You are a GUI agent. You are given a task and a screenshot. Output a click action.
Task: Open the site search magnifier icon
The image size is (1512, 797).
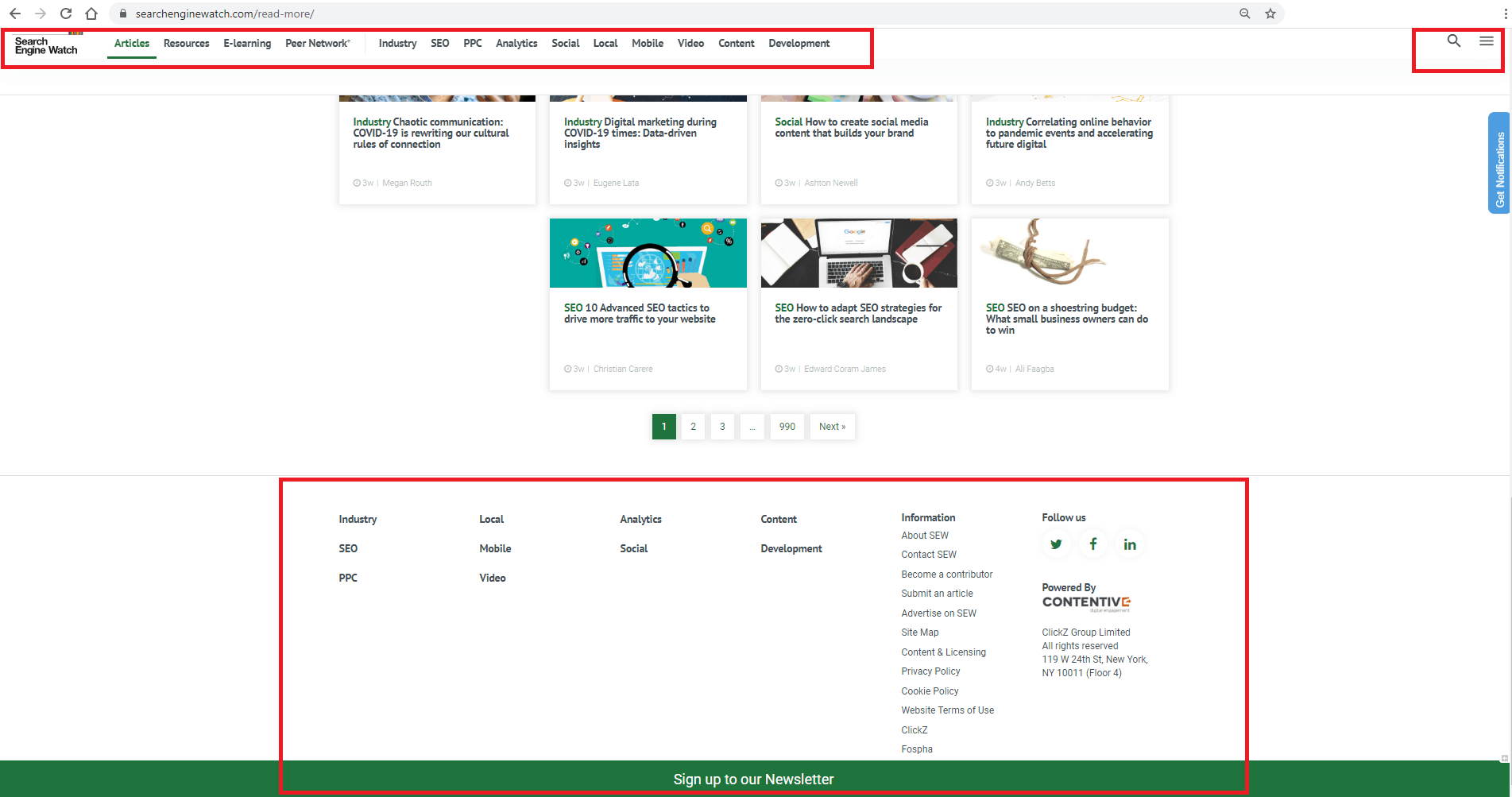pyautogui.click(x=1454, y=41)
